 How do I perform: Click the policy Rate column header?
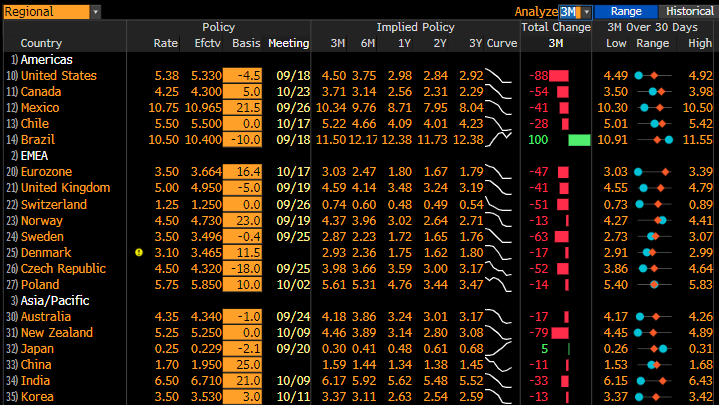[166, 43]
